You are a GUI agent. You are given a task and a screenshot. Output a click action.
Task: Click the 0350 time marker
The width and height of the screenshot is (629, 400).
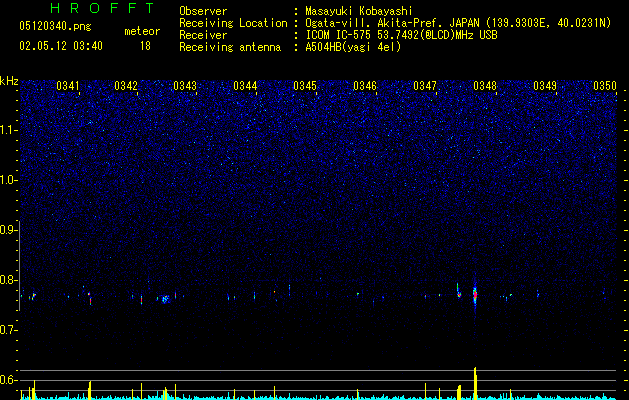click(x=605, y=86)
